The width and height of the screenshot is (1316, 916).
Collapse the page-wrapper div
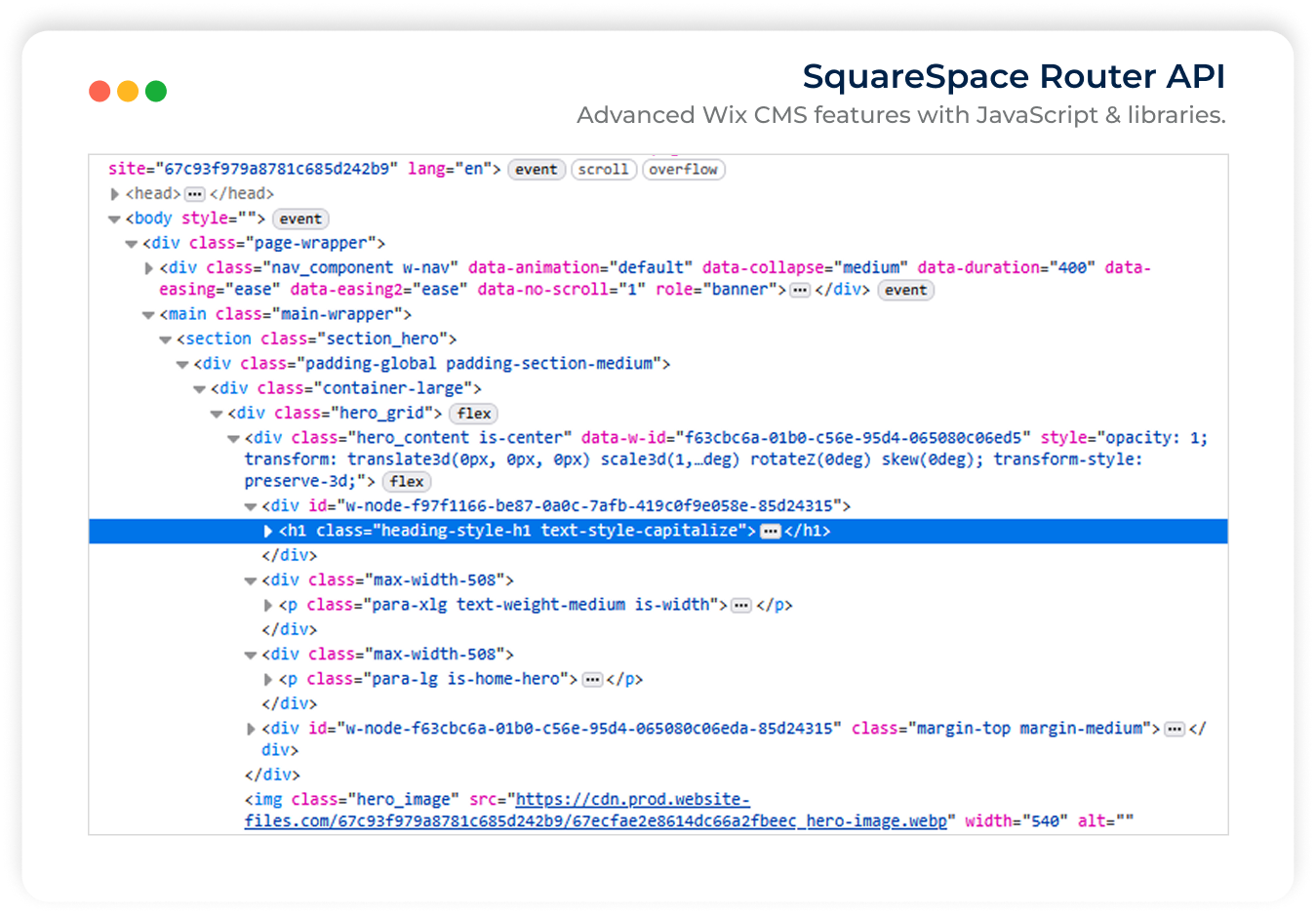click(x=131, y=244)
